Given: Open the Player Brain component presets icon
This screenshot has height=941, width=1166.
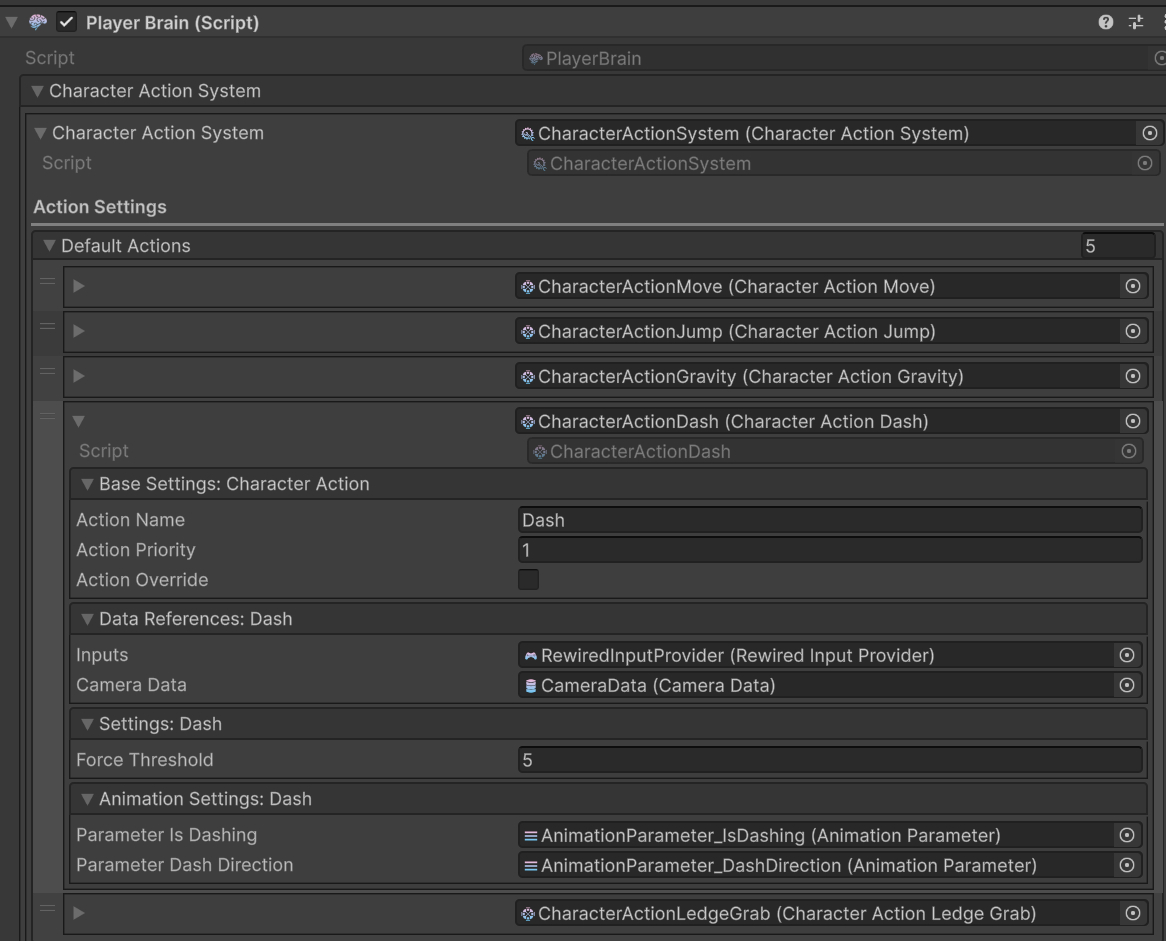Looking at the screenshot, I should click(1135, 23).
